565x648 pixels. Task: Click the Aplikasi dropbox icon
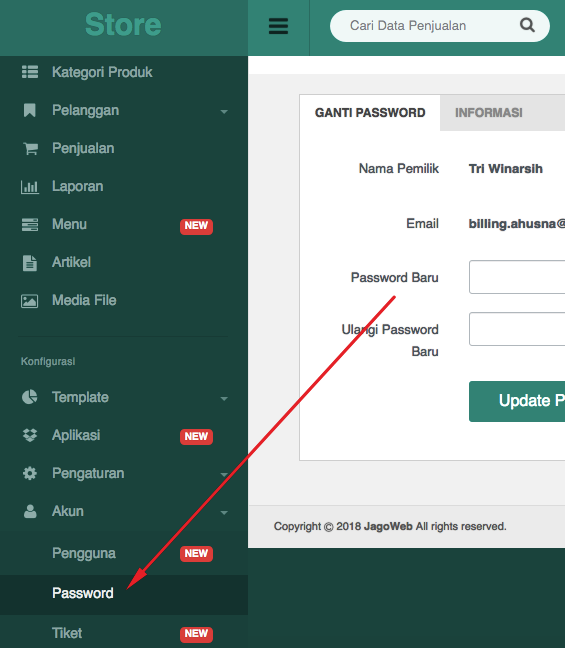pyautogui.click(x=30, y=435)
